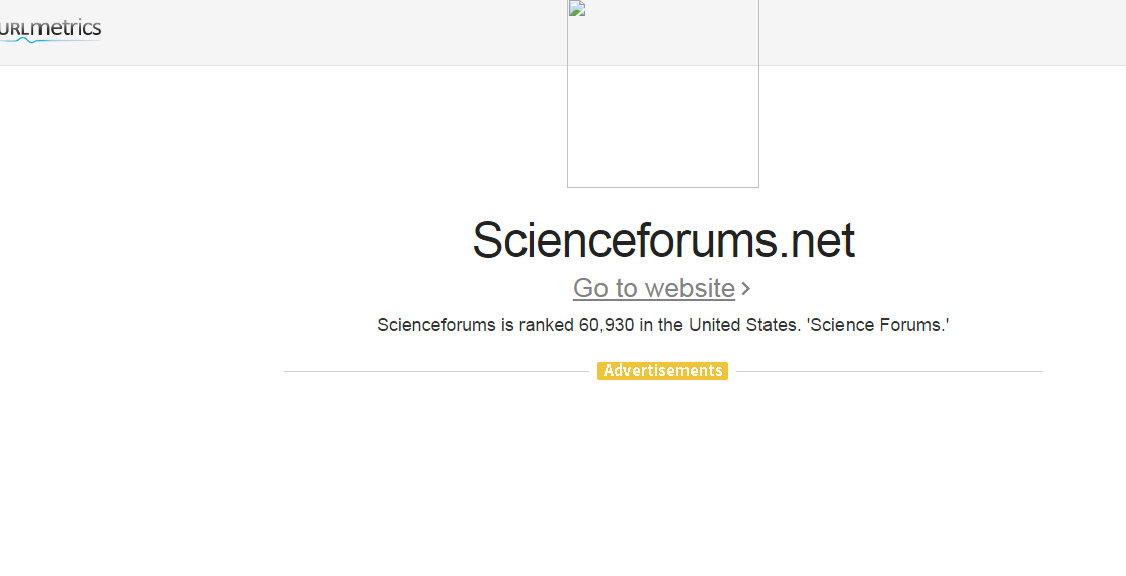
Task: Click the yellow Advertisements label
Action: tap(662, 371)
